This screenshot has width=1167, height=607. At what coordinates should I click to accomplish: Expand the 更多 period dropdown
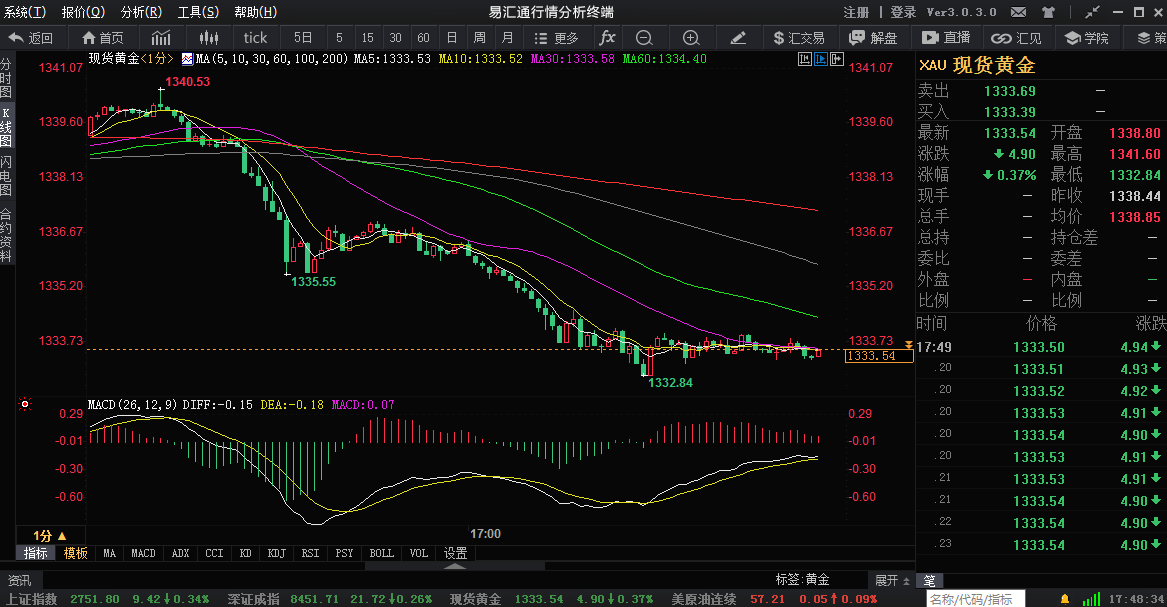point(557,38)
